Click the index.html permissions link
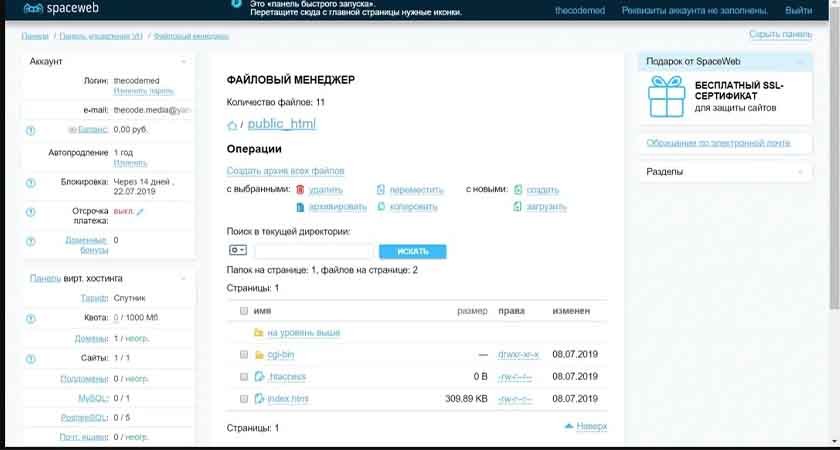The height and width of the screenshot is (450, 840). click(515, 399)
